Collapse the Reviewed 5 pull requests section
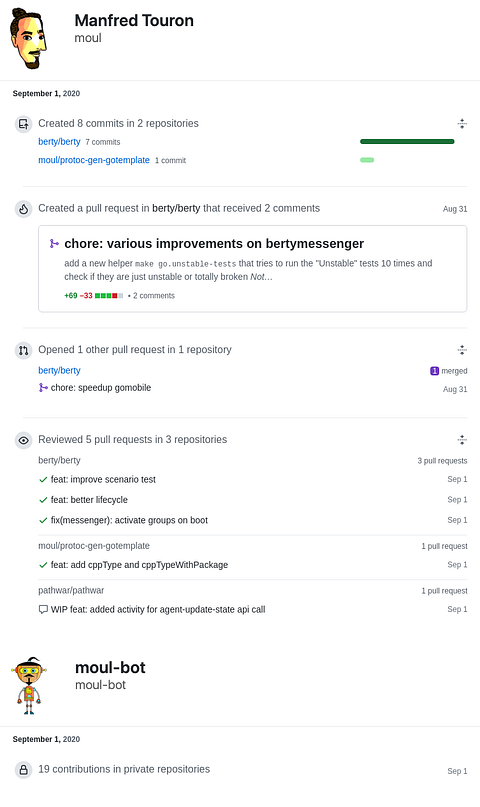 pos(462,440)
